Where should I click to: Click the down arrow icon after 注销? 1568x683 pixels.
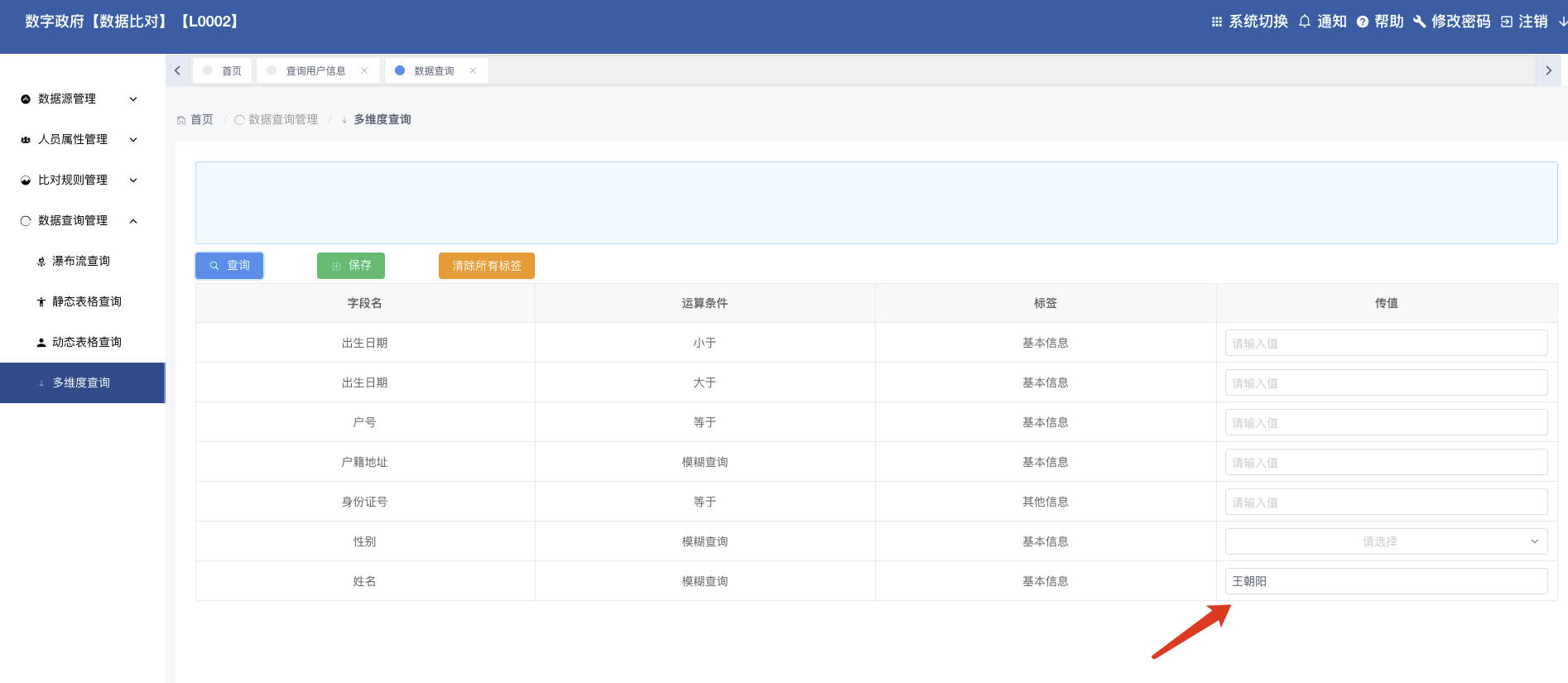(x=1562, y=22)
